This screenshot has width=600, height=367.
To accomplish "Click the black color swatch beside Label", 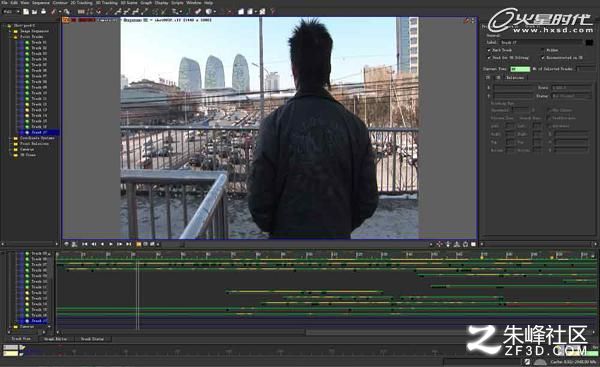I will (x=589, y=42).
